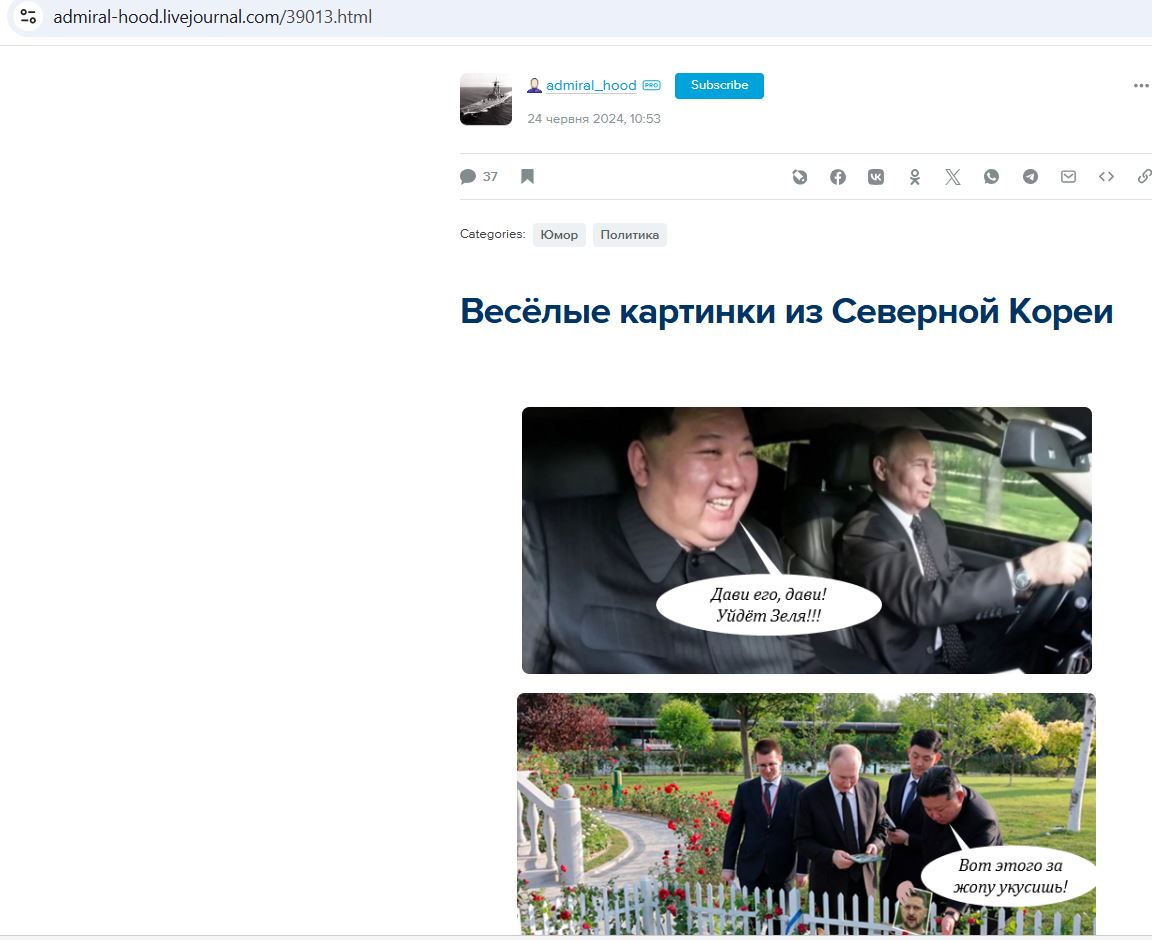This screenshot has width=1152, height=940.
Task: Open the Политика category tag
Action: pyautogui.click(x=630, y=235)
